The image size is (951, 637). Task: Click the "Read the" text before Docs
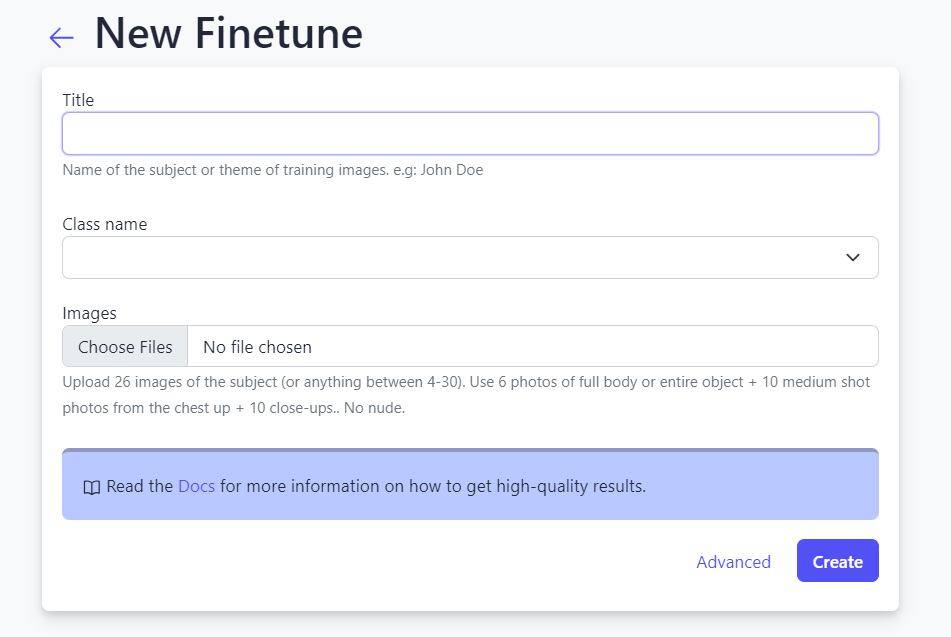(140, 487)
